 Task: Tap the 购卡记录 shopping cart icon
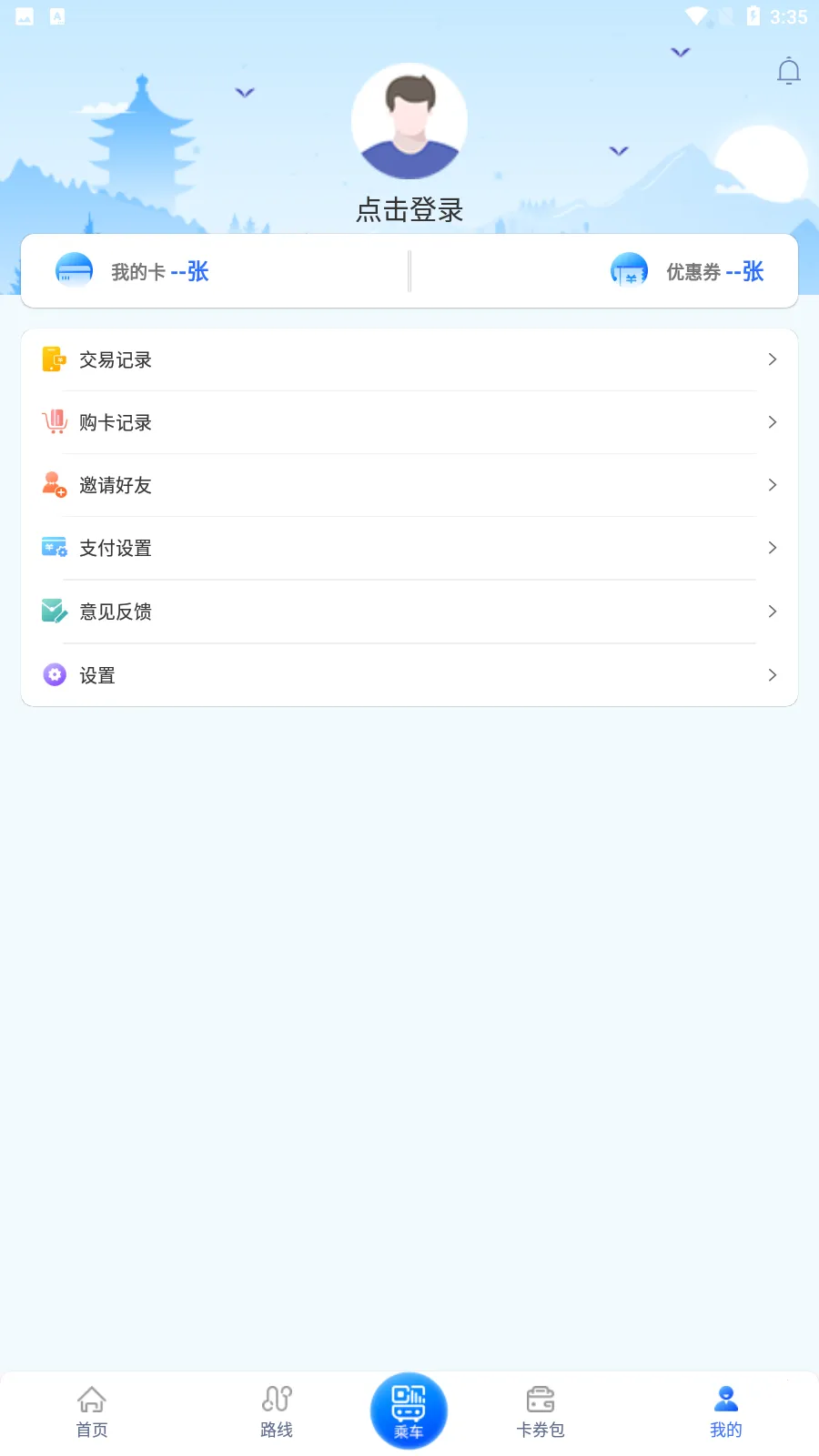pos(55,422)
